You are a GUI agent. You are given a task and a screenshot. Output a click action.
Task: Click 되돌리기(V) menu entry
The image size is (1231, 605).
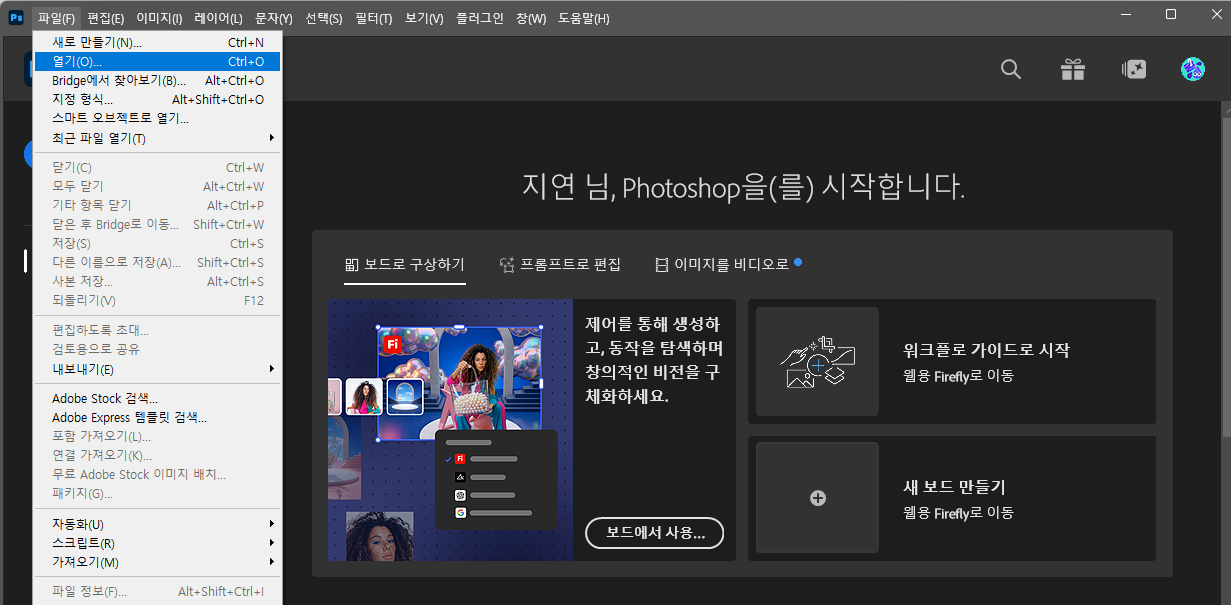tap(157, 300)
